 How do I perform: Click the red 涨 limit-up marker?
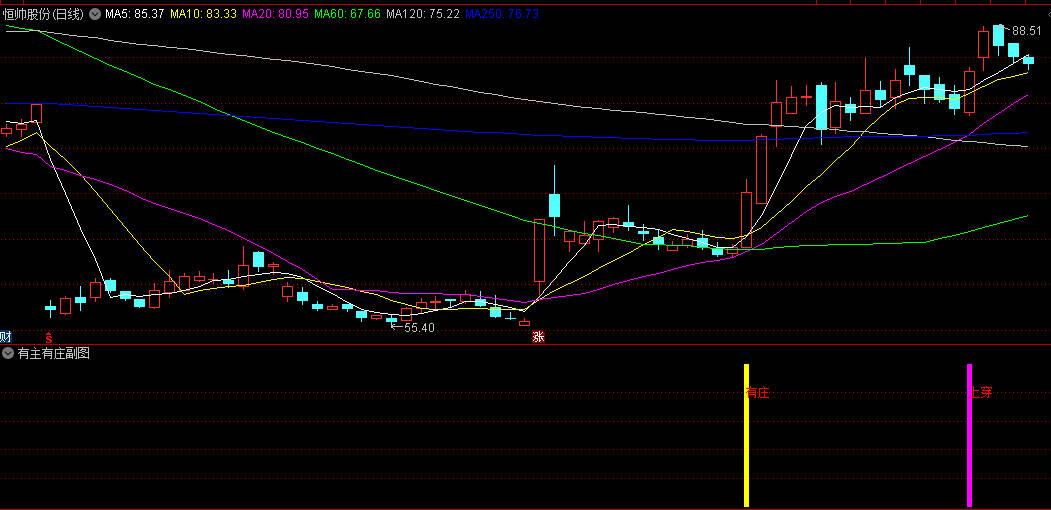[538, 336]
